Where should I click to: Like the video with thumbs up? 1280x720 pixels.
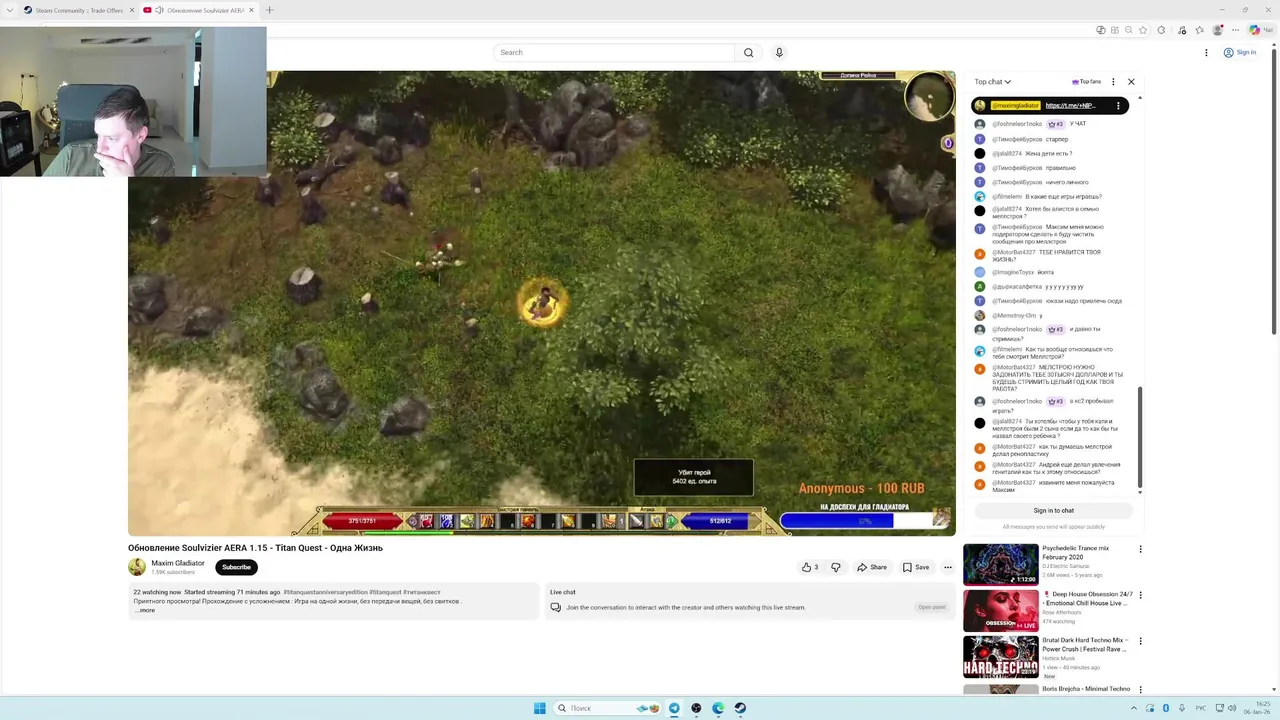pyautogui.click(x=810, y=567)
